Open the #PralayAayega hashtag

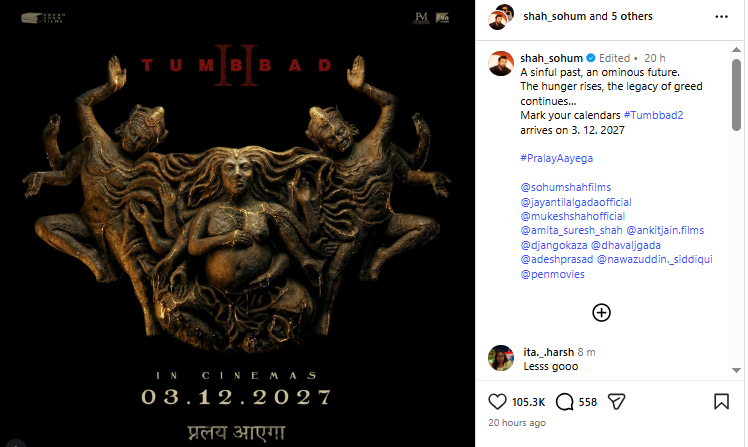556,158
